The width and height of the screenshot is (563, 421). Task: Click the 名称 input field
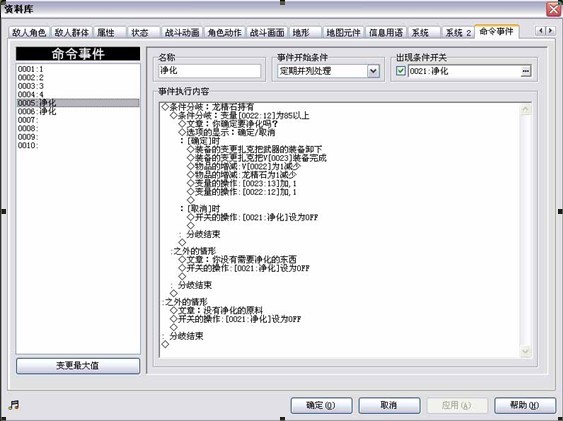(209, 71)
